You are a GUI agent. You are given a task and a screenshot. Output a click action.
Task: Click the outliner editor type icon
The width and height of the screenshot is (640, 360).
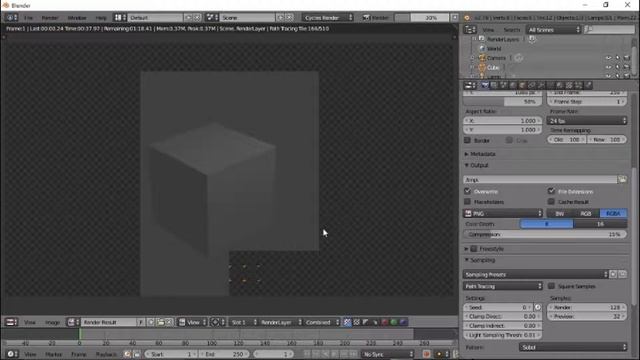(470, 30)
